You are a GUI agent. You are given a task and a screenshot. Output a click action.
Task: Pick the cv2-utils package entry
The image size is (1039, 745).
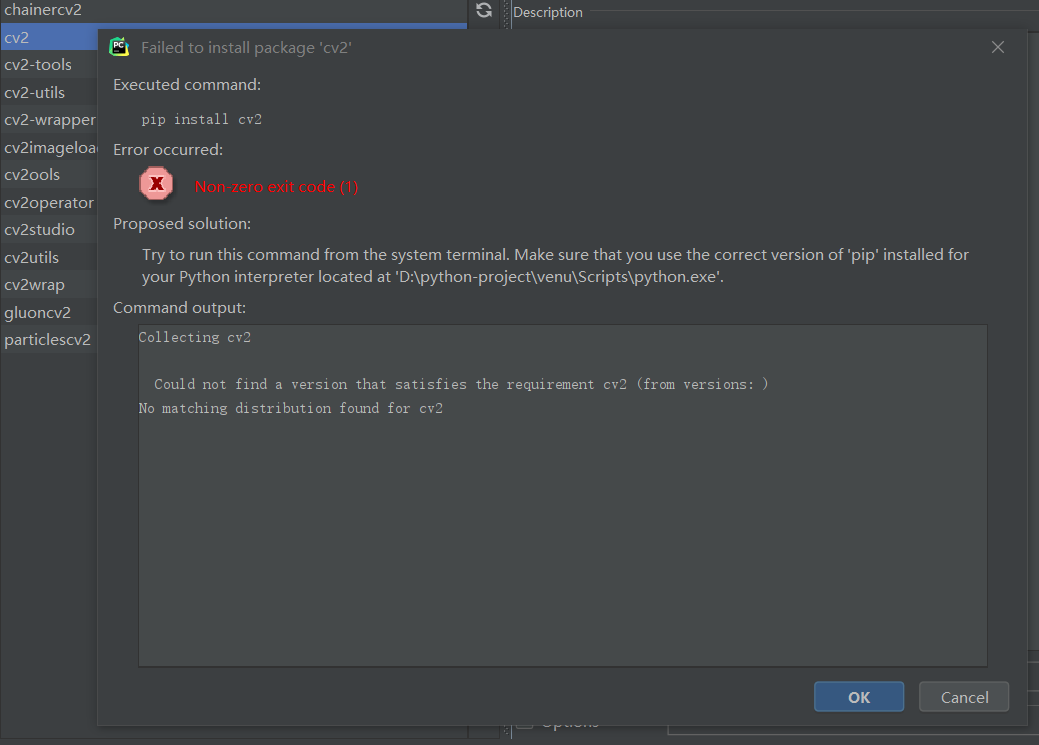(35, 93)
